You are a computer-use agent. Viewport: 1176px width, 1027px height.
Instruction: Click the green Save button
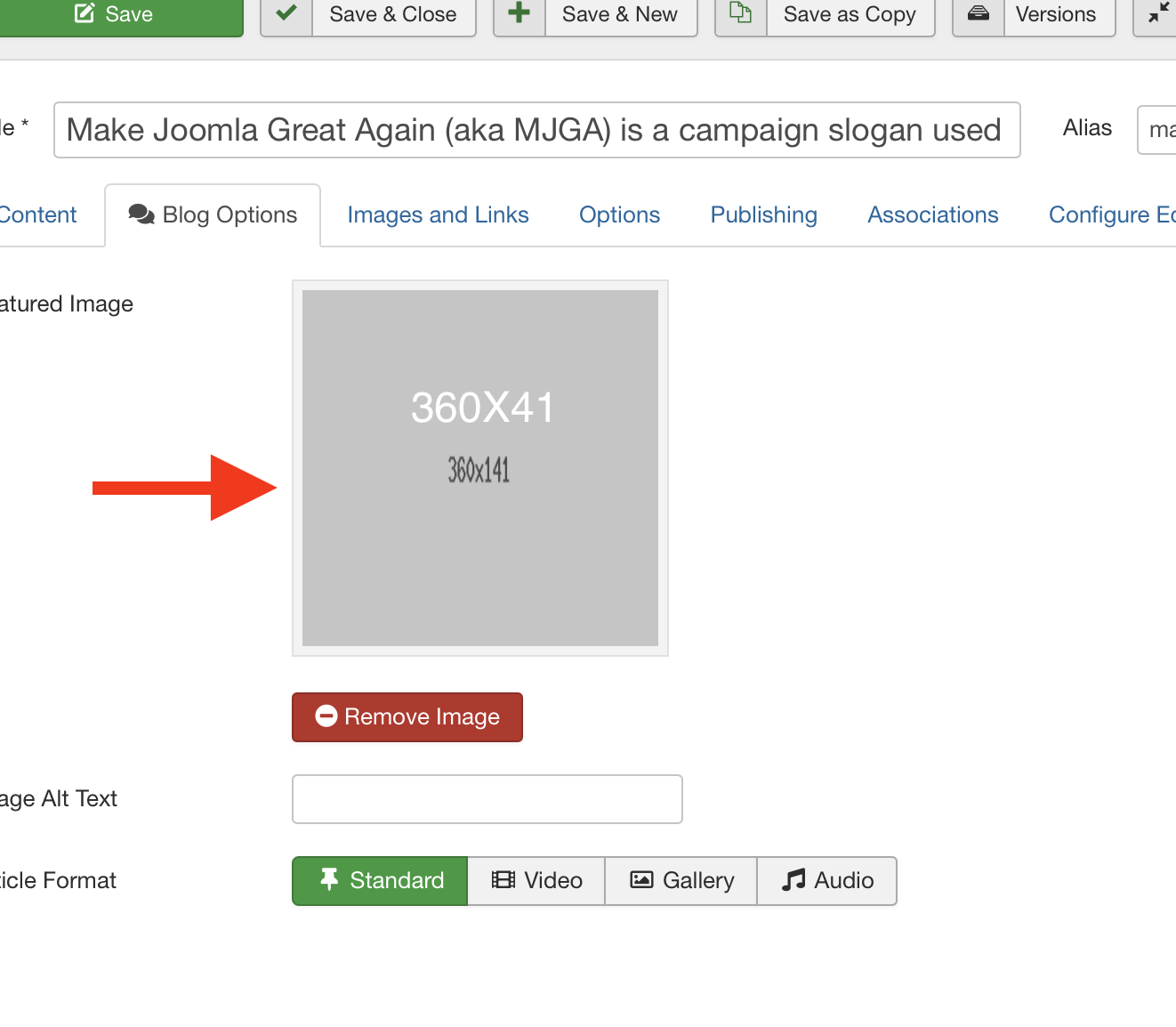click(x=116, y=15)
